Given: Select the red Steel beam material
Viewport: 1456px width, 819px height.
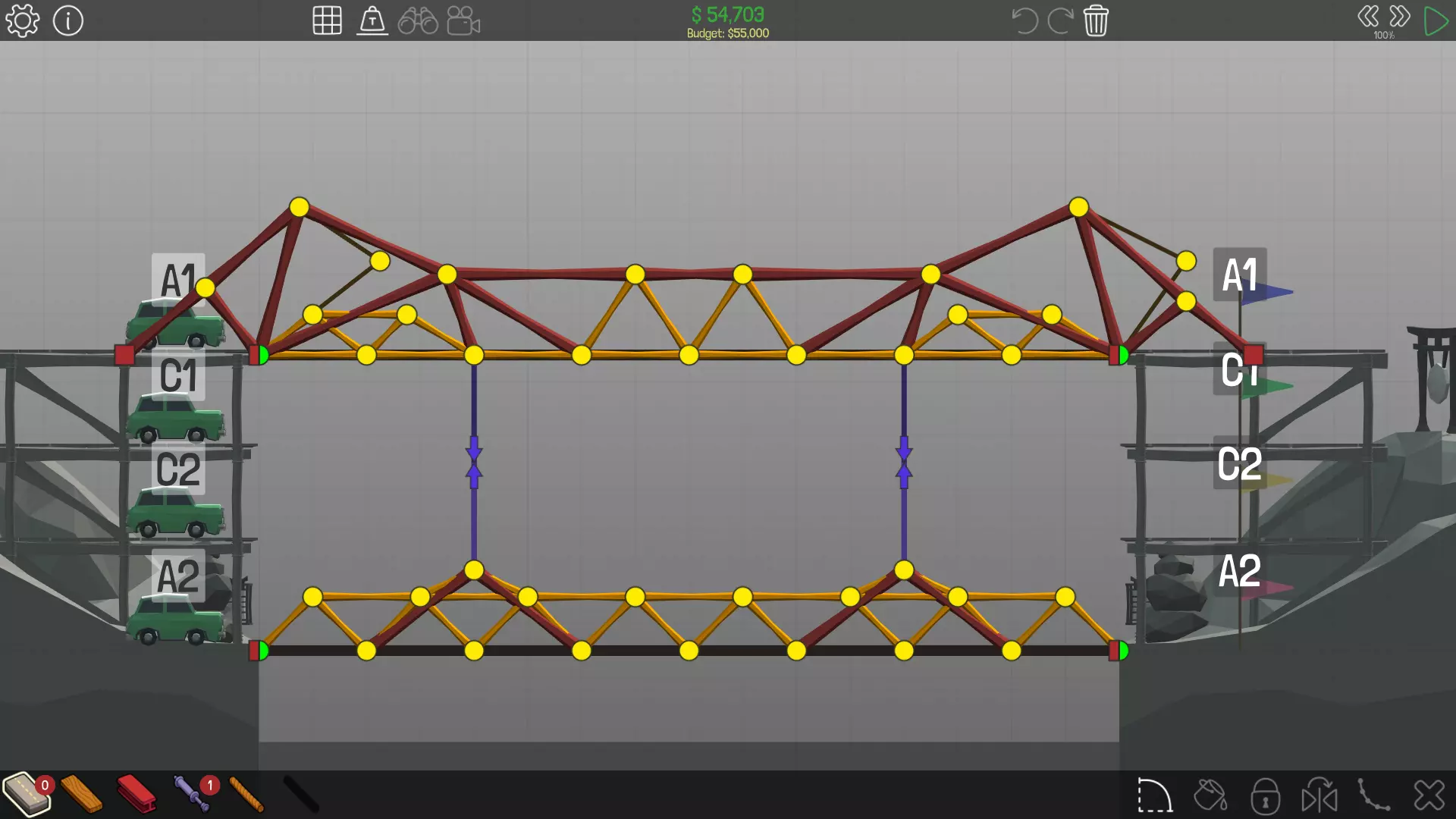Looking at the screenshot, I should pyautogui.click(x=136, y=794).
